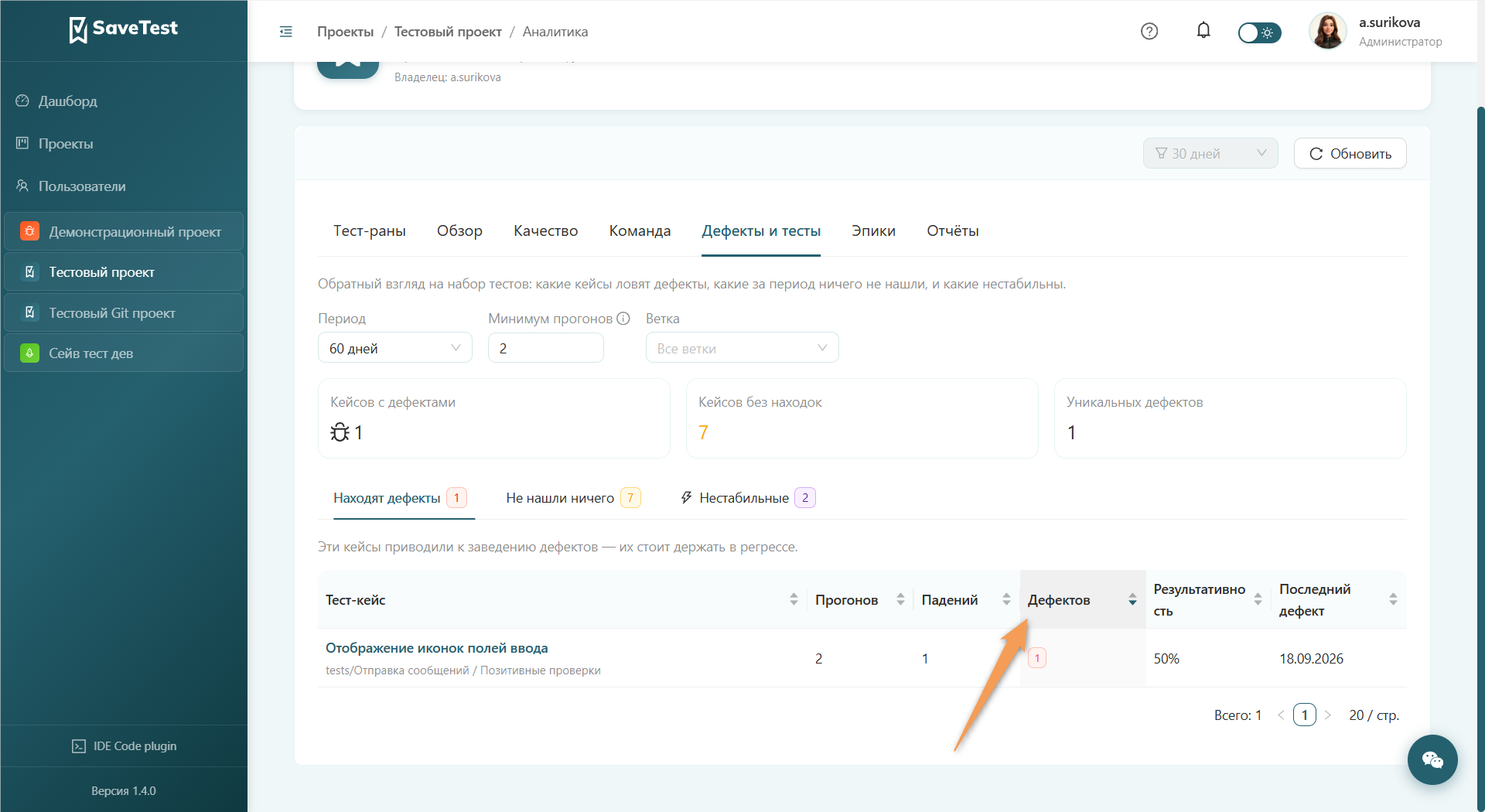Click the Минимум прогонов input field
This screenshot has height=812, width=1485.
click(x=545, y=348)
